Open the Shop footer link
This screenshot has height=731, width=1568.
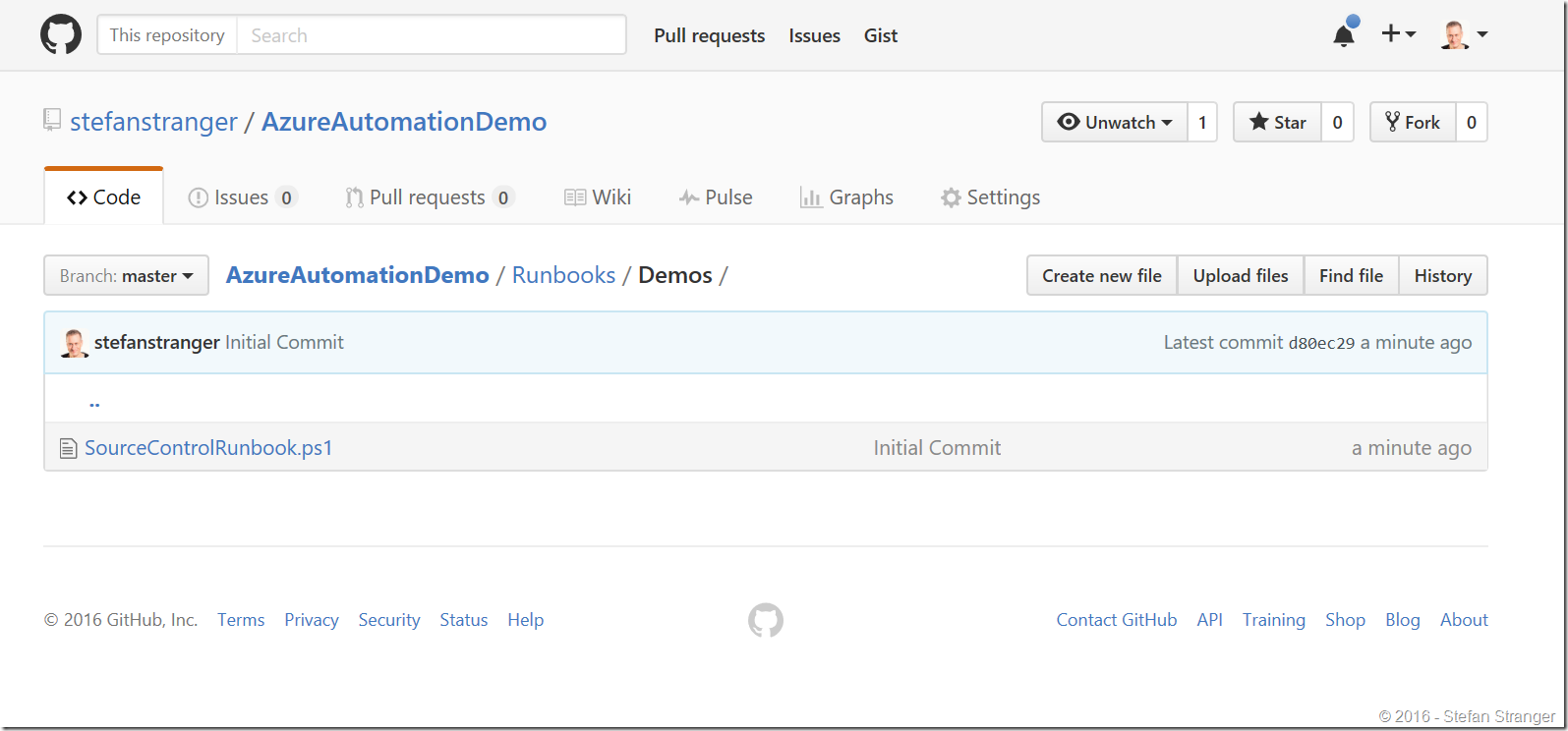1346,620
